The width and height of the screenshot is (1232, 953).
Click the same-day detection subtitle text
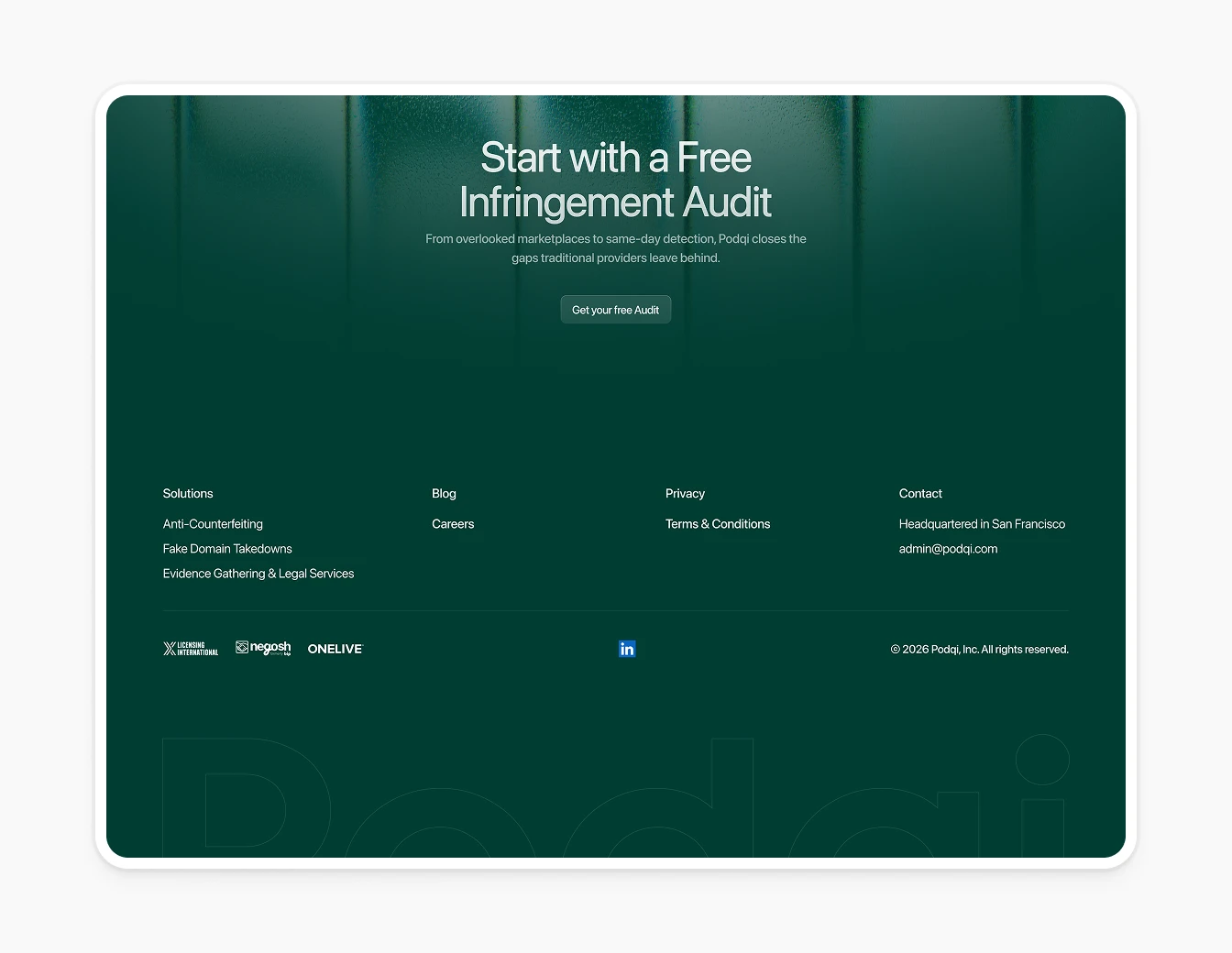coord(615,247)
